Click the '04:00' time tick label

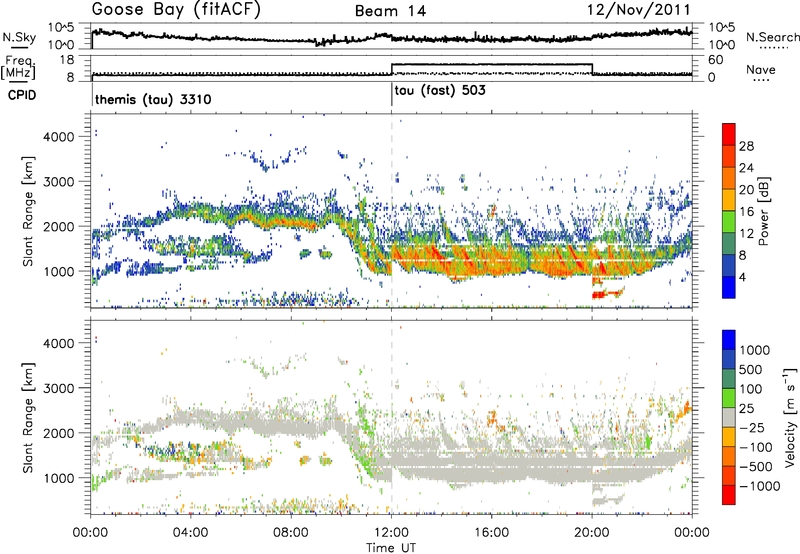click(190, 533)
